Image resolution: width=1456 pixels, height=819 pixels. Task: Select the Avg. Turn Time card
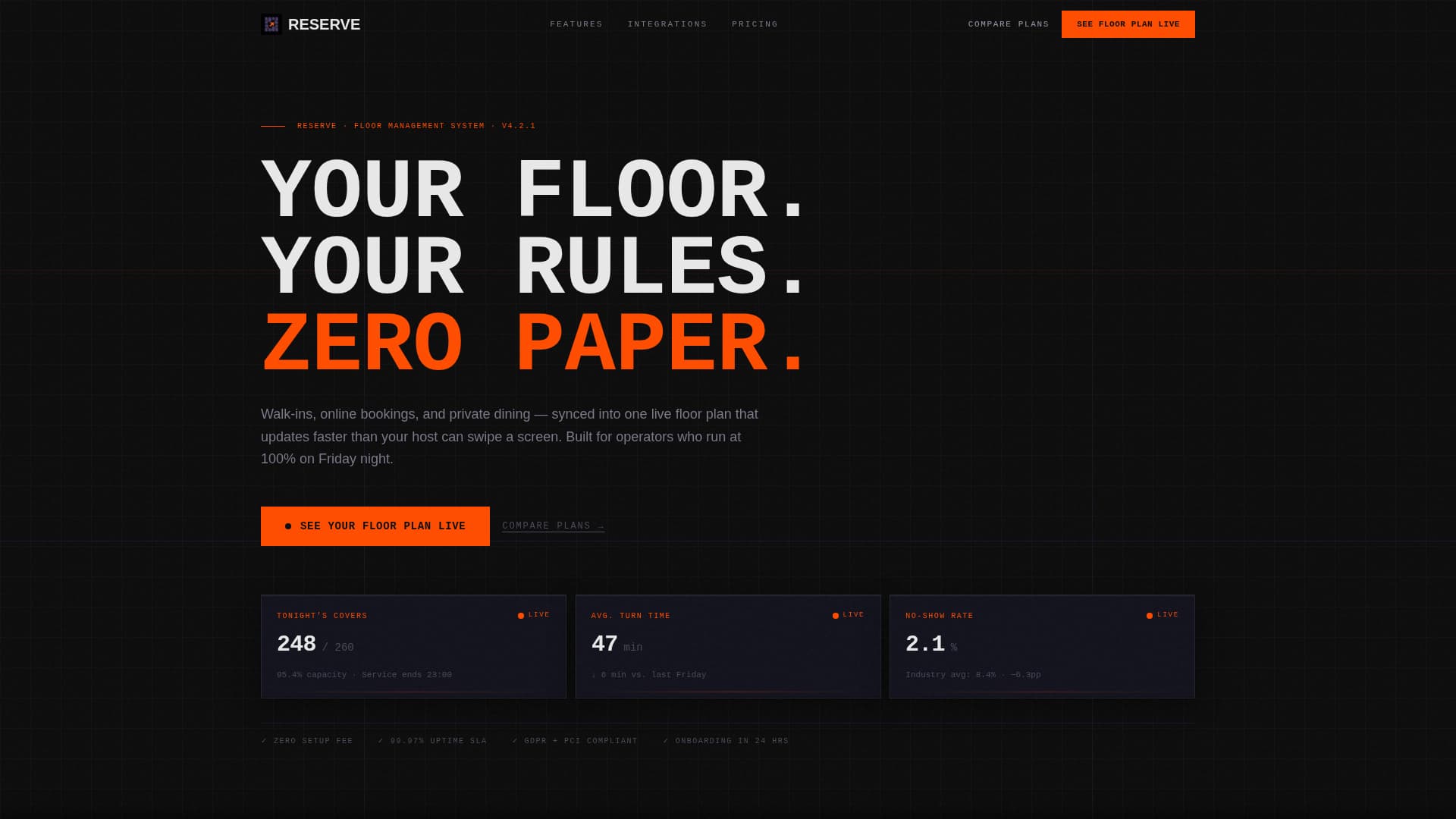tap(728, 646)
